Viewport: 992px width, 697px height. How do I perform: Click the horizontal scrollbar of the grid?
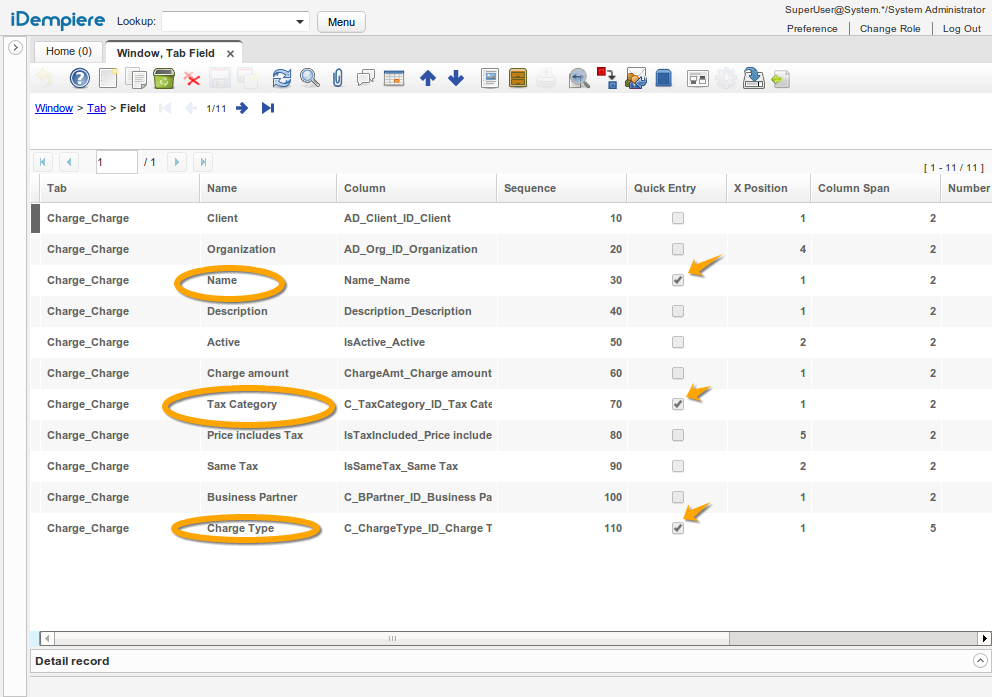pyautogui.click(x=390, y=638)
